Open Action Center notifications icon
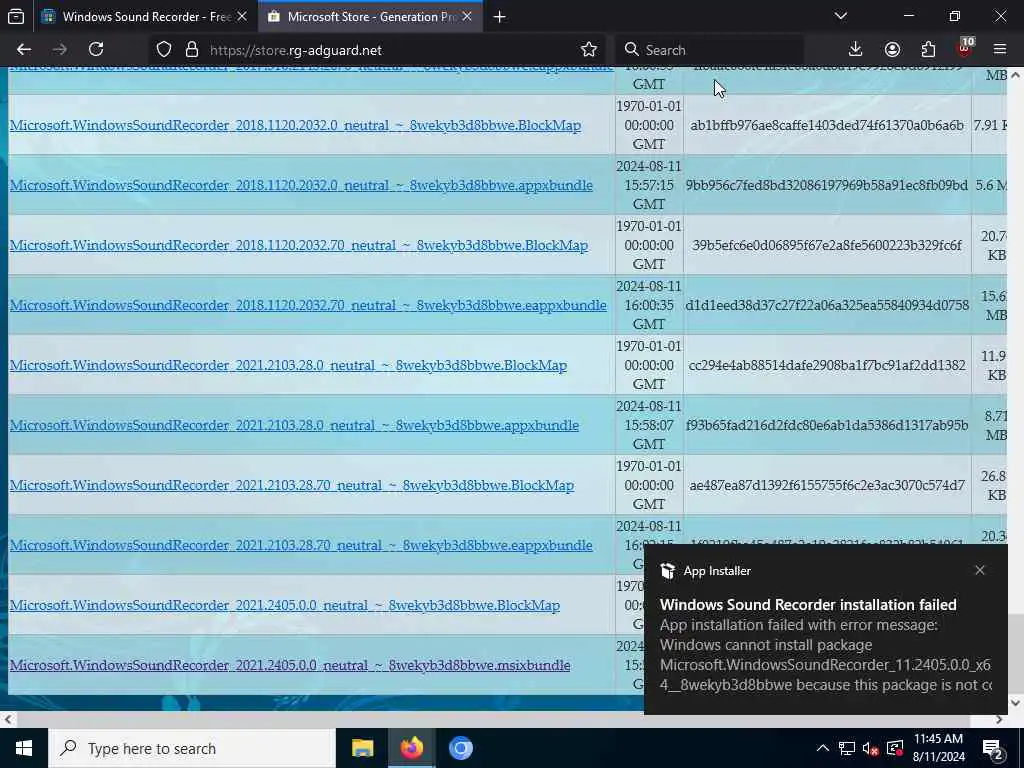Image resolution: width=1024 pixels, height=768 pixels. click(x=993, y=749)
